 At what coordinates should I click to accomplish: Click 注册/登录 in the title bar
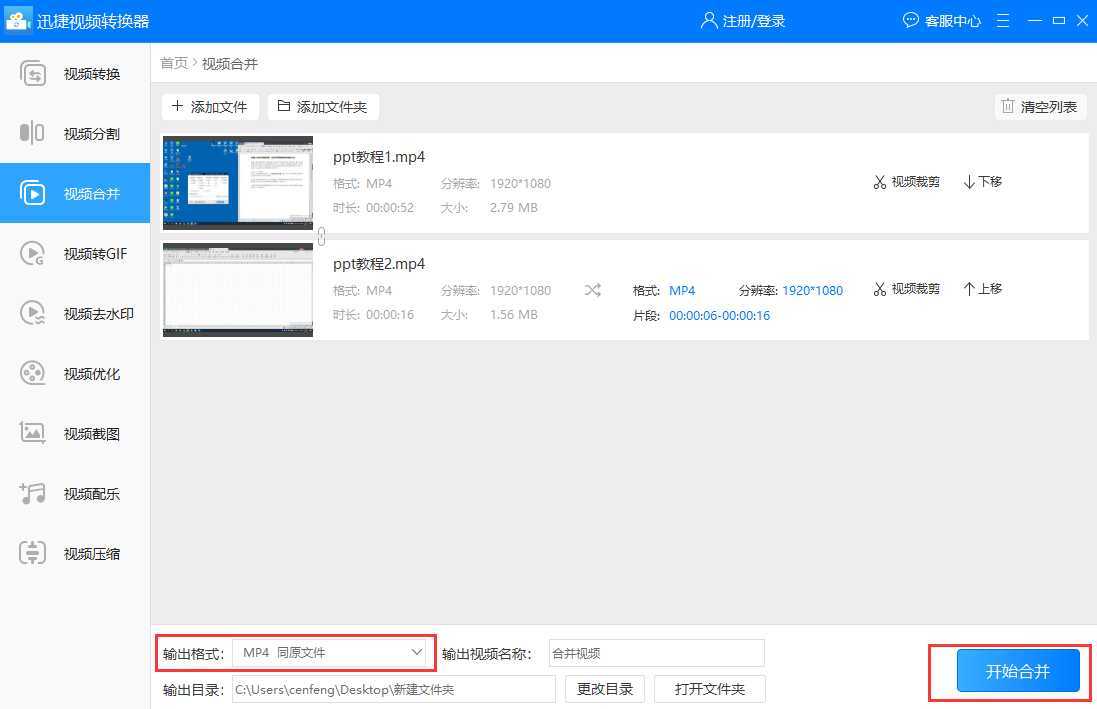pos(743,21)
